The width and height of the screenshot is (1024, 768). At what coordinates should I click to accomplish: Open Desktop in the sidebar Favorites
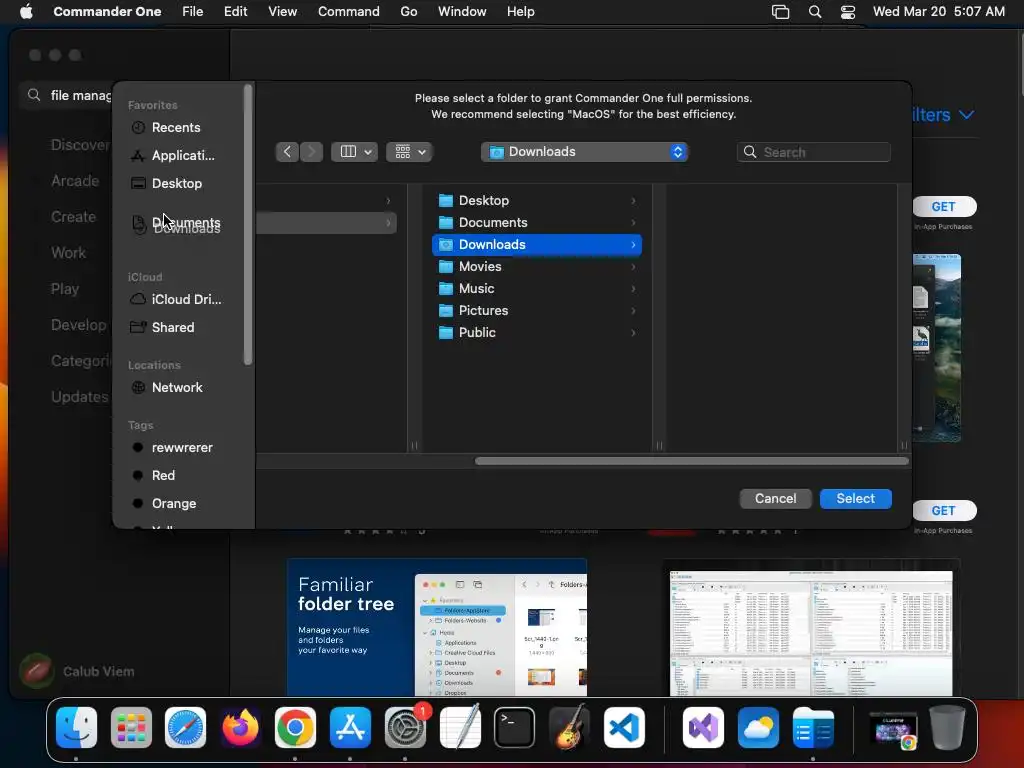177,184
